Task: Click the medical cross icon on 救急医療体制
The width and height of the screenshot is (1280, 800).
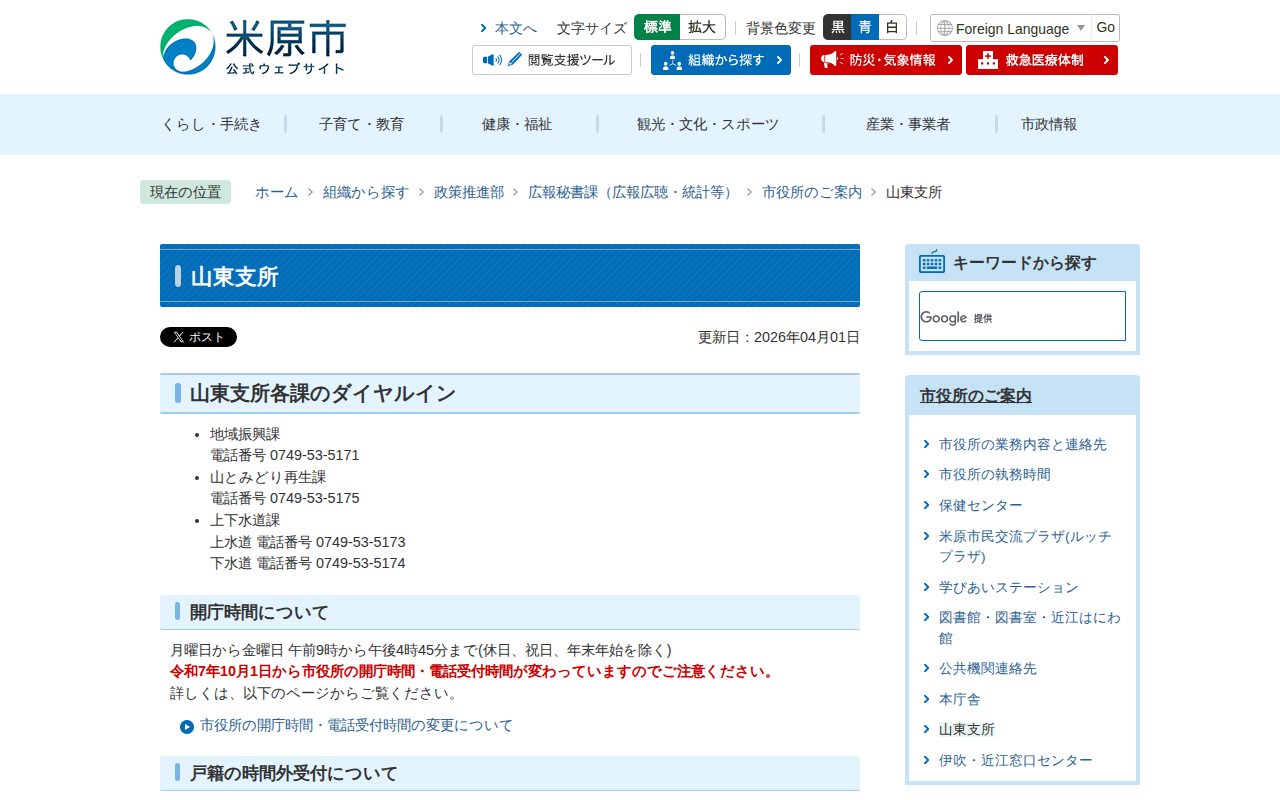Action: [x=988, y=60]
